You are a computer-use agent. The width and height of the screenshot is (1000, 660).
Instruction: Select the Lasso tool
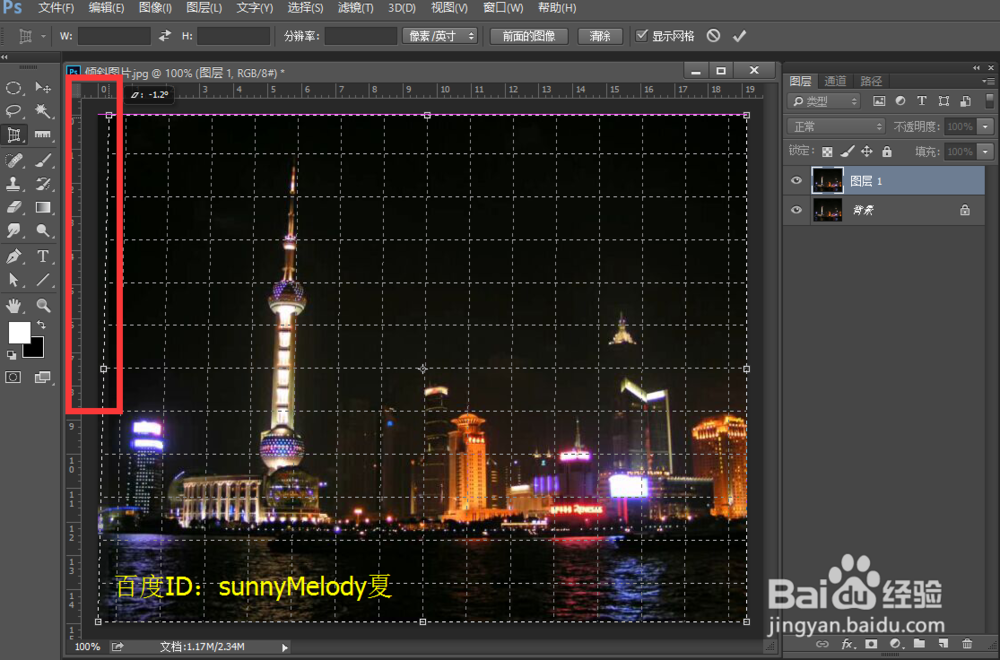(x=13, y=111)
